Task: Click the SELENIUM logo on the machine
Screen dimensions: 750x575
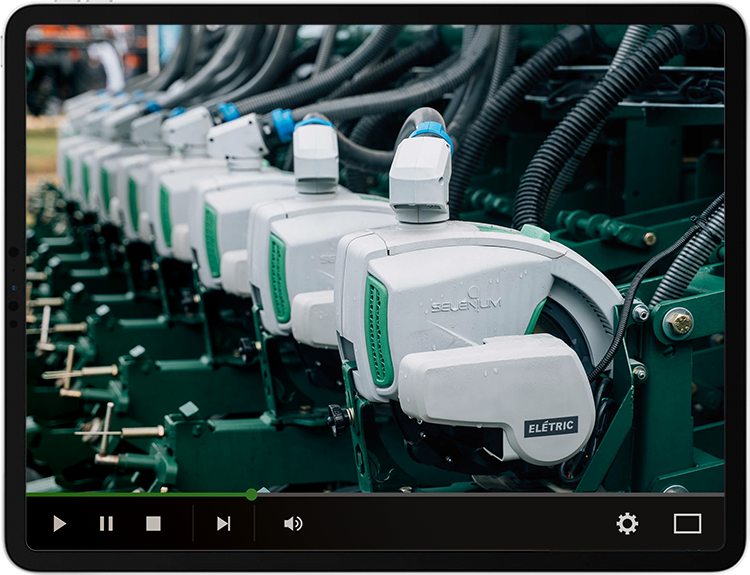Action: pos(465,304)
